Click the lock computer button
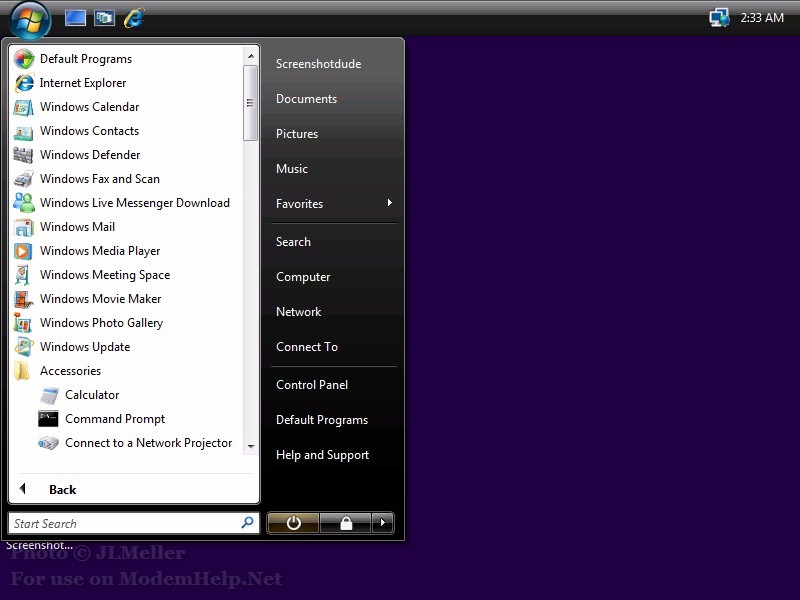Image resolution: width=800 pixels, height=600 pixels. tap(345, 523)
